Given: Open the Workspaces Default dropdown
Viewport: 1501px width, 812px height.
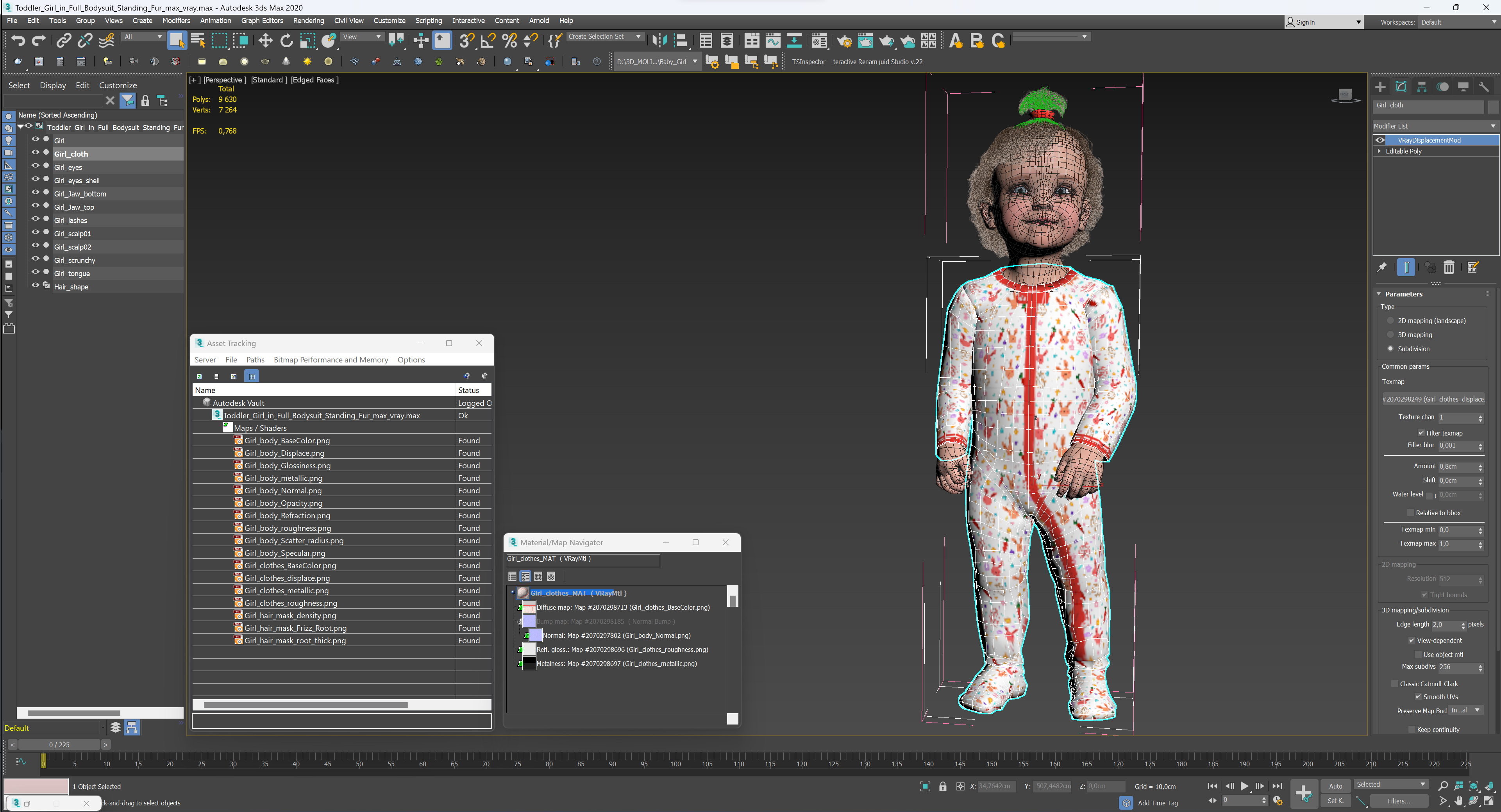Looking at the screenshot, I should pyautogui.click(x=1458, y=22).
